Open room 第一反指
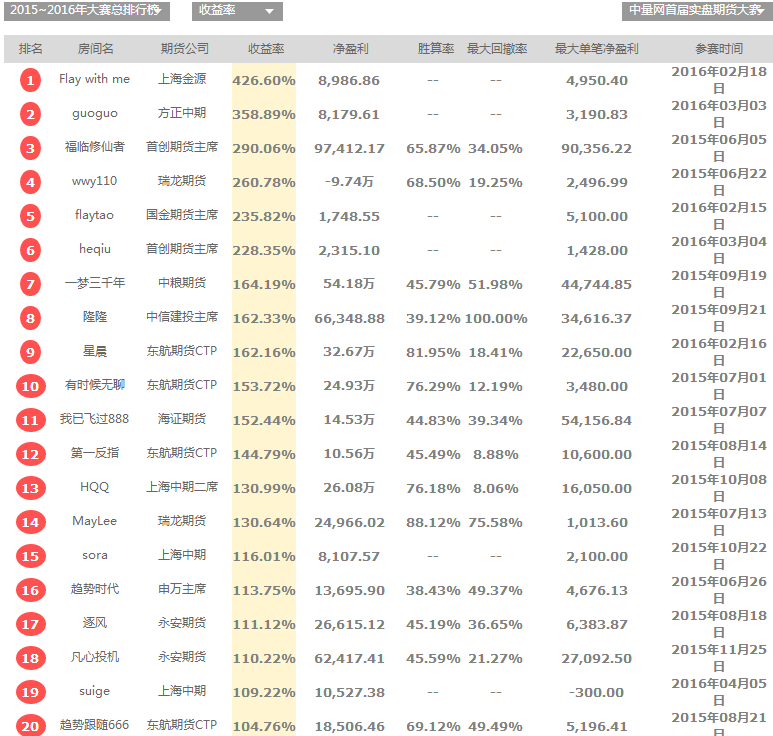This screenshot has height=736, width=773. coord(95,453)
